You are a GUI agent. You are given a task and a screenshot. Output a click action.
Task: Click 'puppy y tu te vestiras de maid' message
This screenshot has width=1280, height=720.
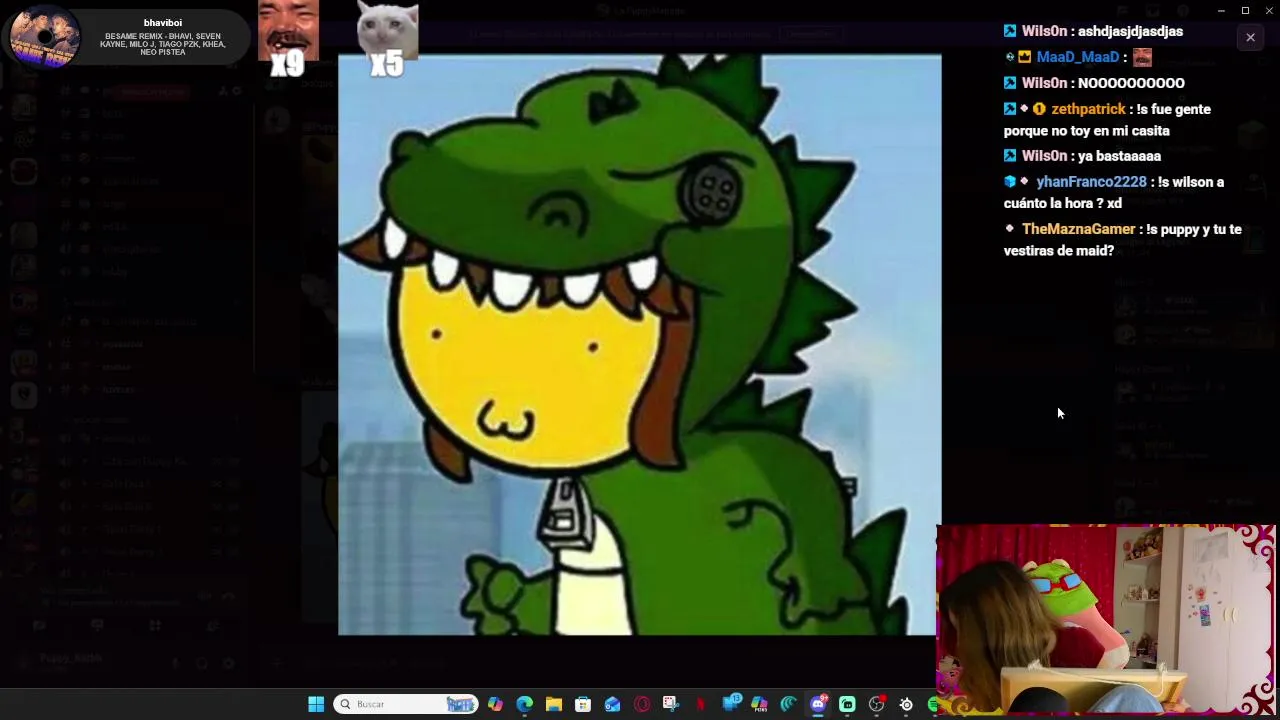pos(1123,240)
